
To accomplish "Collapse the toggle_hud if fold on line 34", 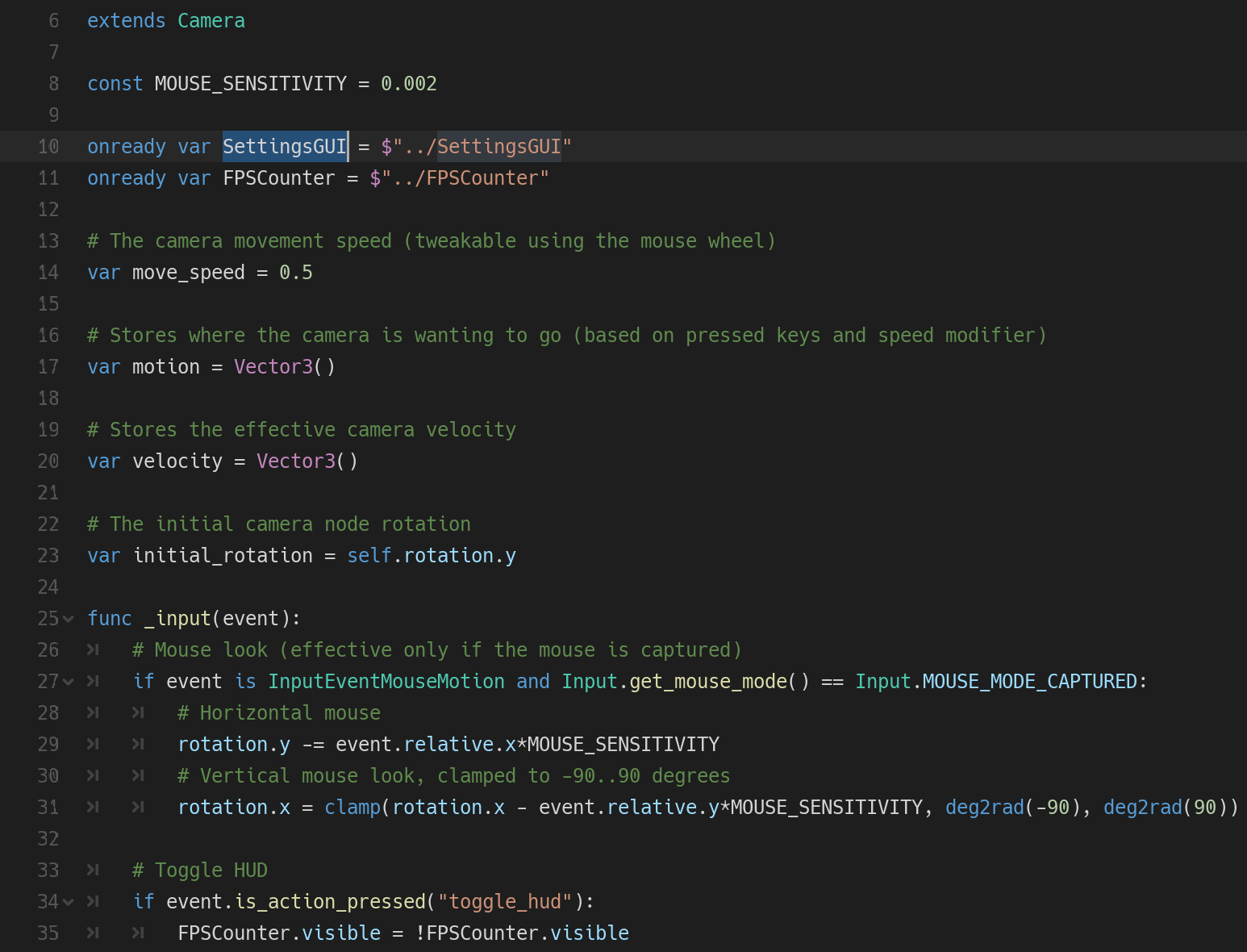I will tap(69, 902).
